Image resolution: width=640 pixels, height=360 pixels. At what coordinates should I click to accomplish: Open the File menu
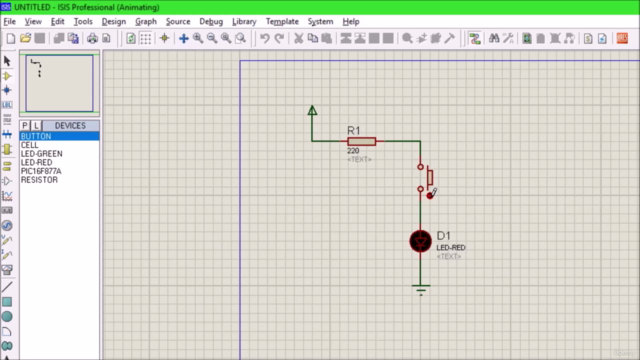click(9, 22)
